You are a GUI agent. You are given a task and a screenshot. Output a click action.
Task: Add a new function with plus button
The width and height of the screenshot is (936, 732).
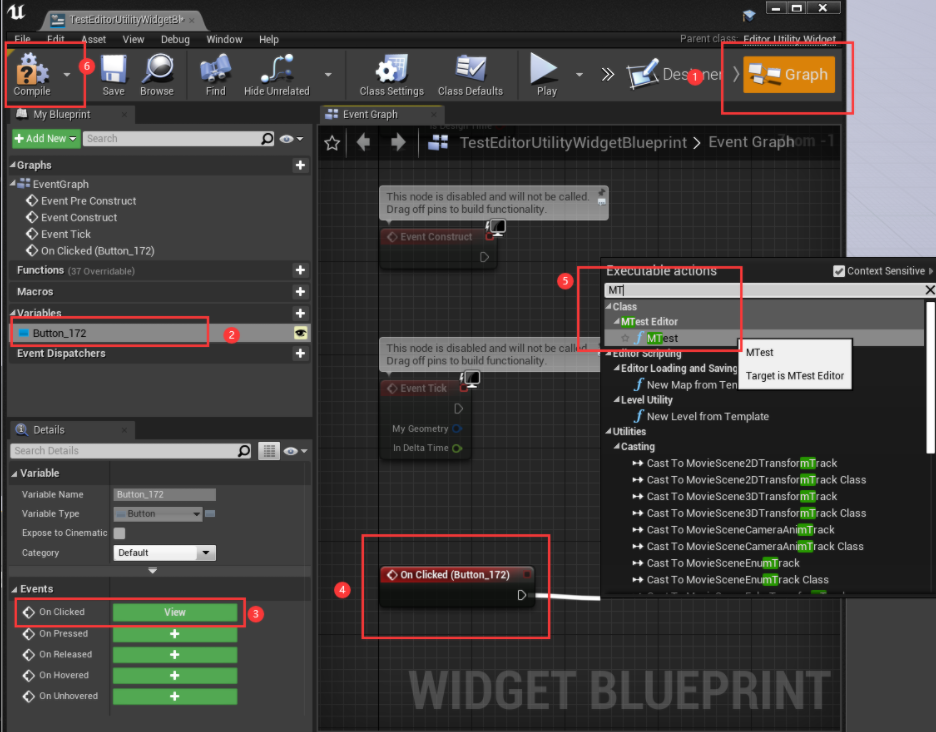click(300, 270)
